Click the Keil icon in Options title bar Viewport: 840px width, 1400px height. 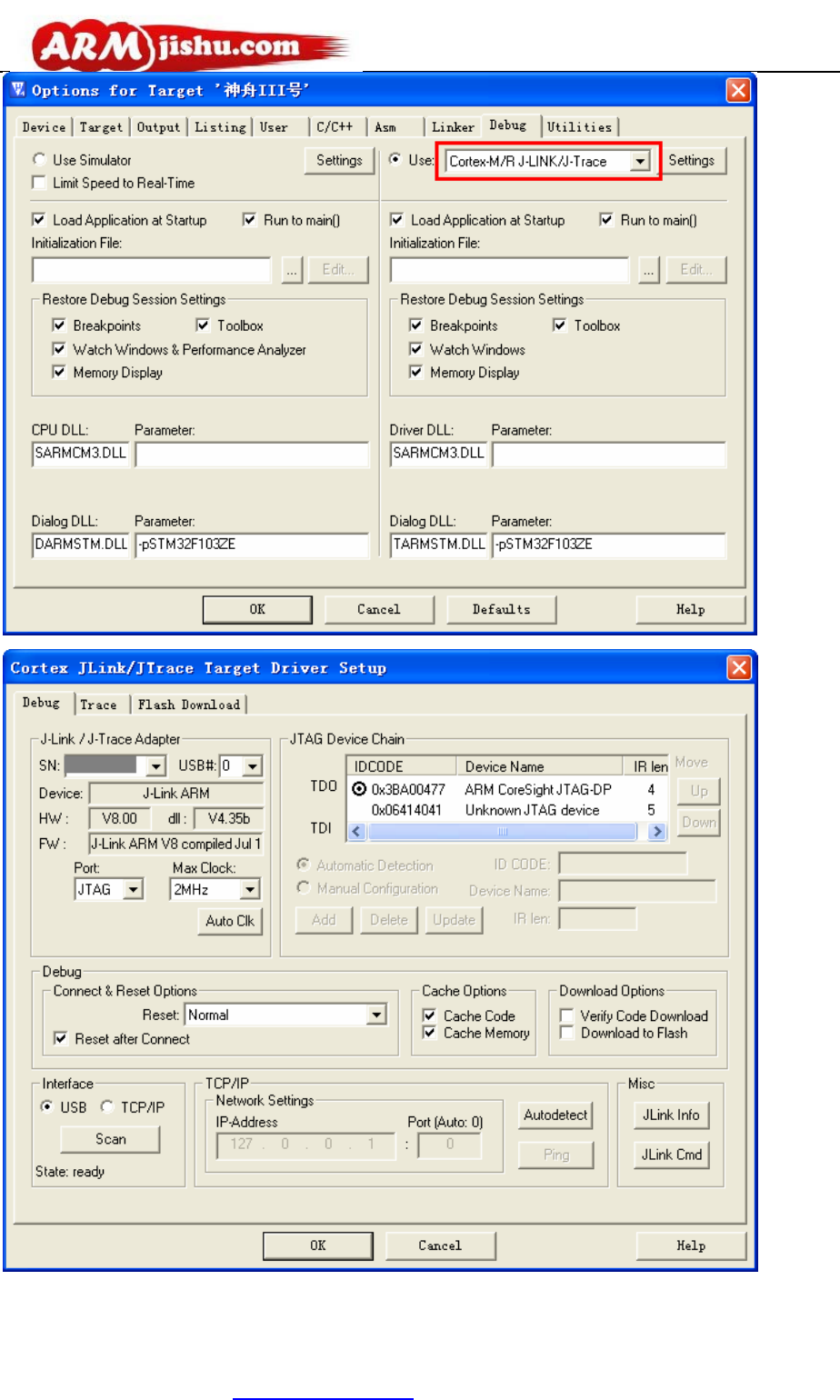pyautogui.click(x=18, y=89)
